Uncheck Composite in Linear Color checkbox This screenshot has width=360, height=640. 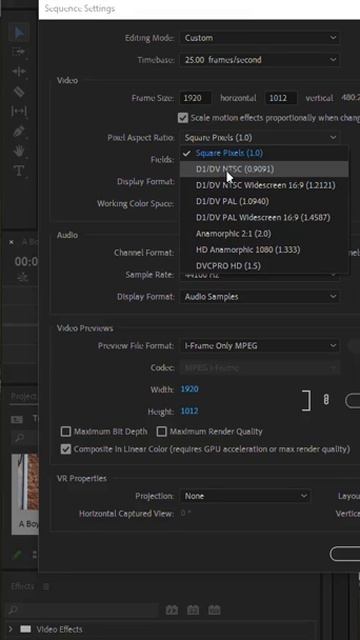[x=65, y=449]
